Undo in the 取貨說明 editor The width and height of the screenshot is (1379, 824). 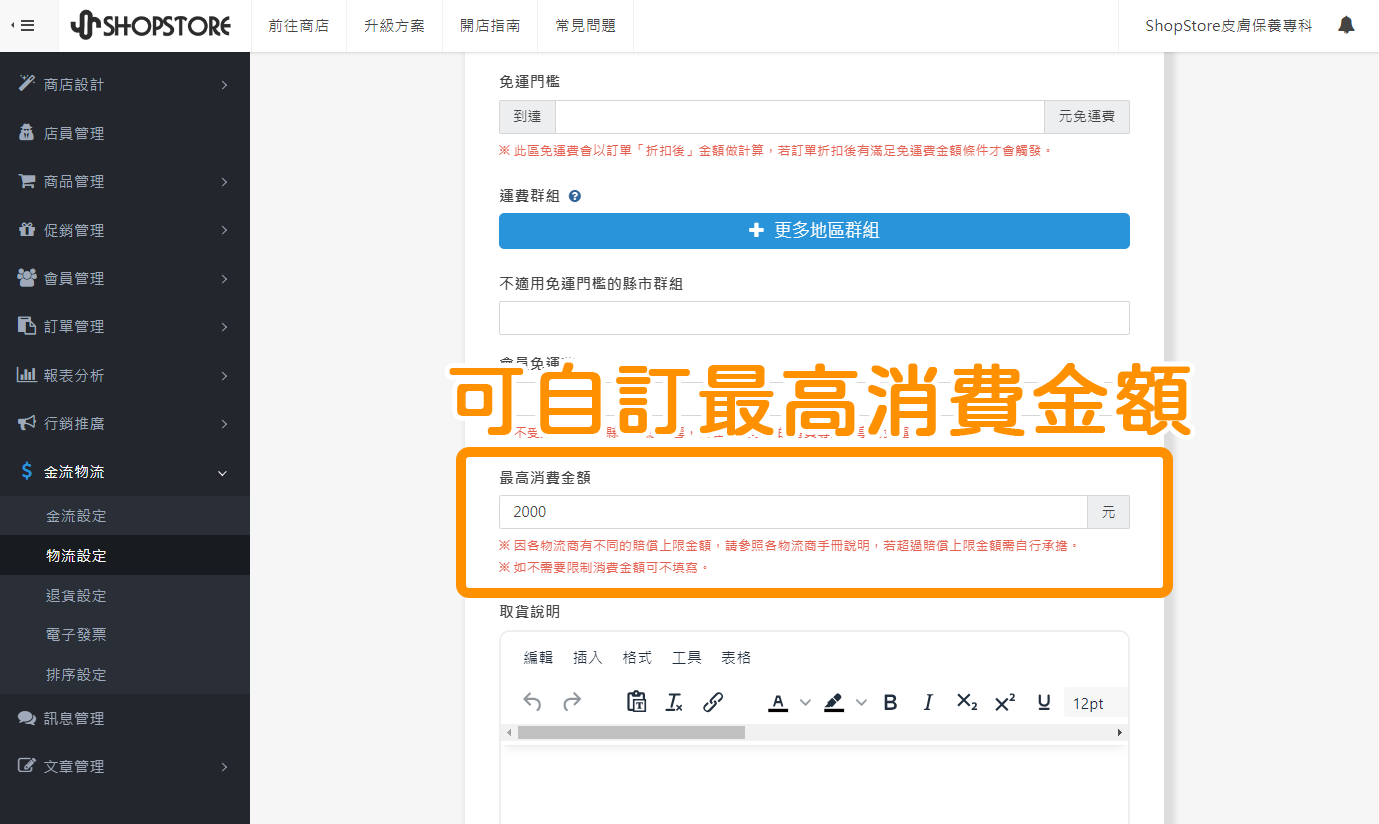[x=532, y=702]
